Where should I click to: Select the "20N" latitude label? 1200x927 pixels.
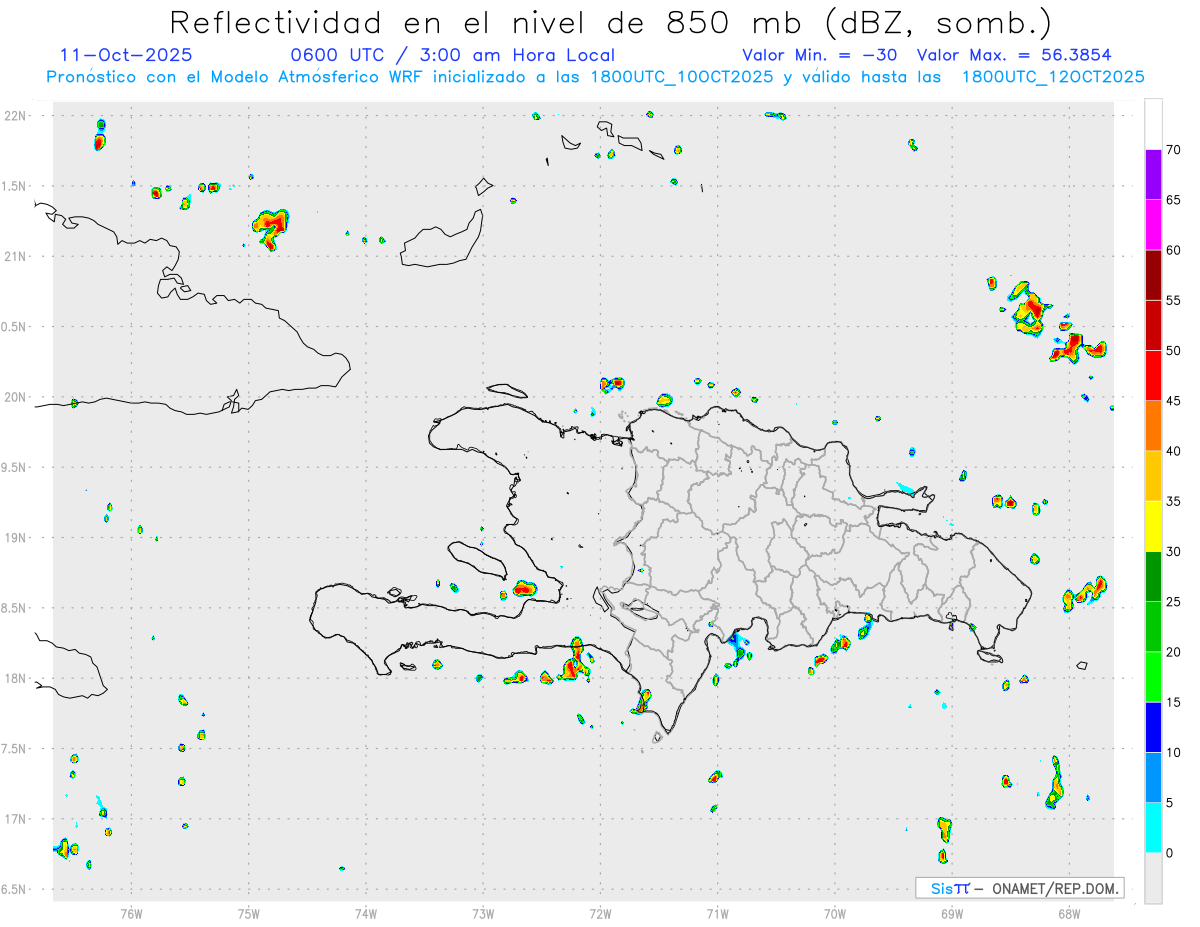pos(16,397)
